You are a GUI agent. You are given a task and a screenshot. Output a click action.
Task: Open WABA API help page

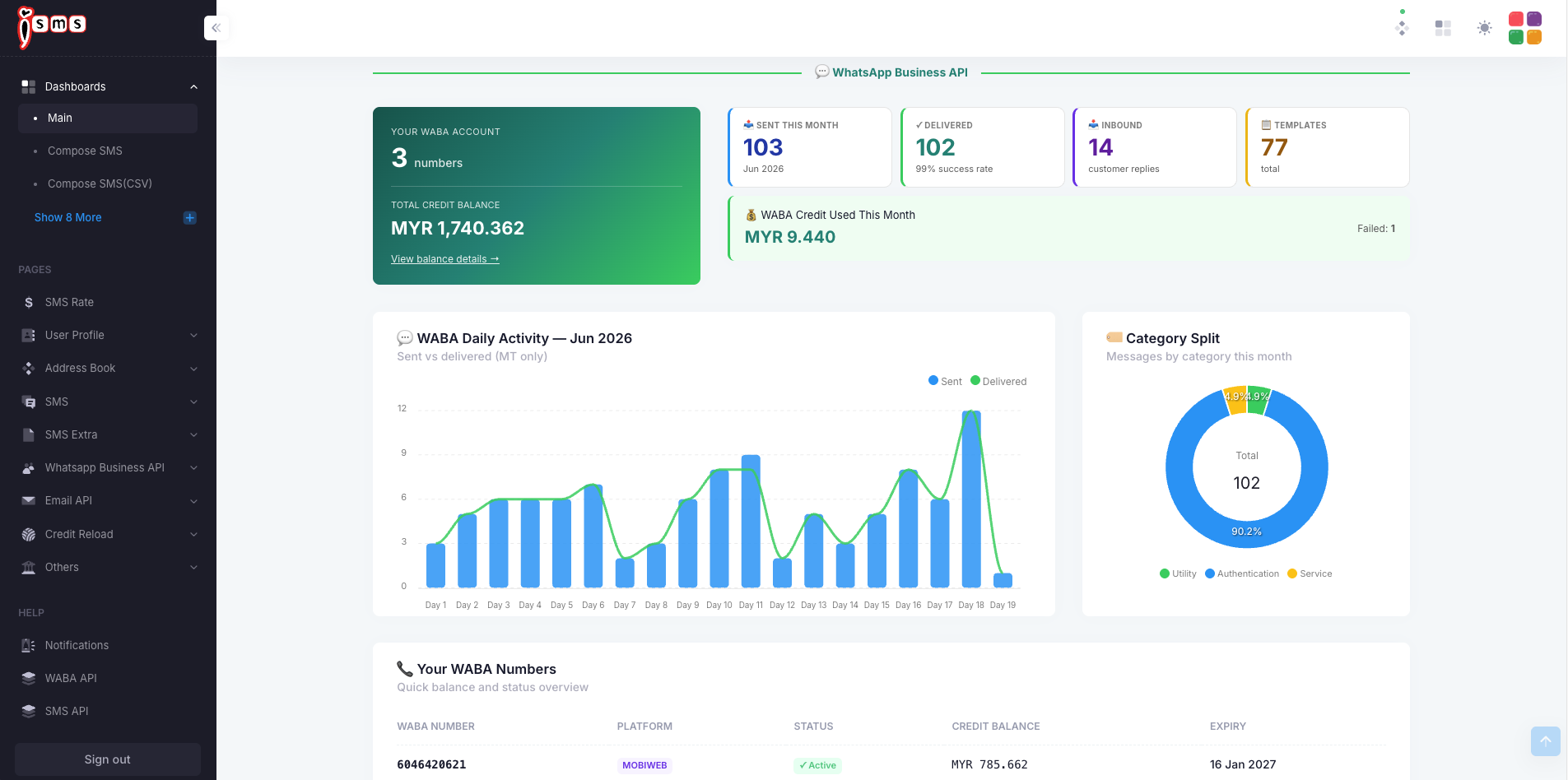pyautogui.click(x=108, y=679)
